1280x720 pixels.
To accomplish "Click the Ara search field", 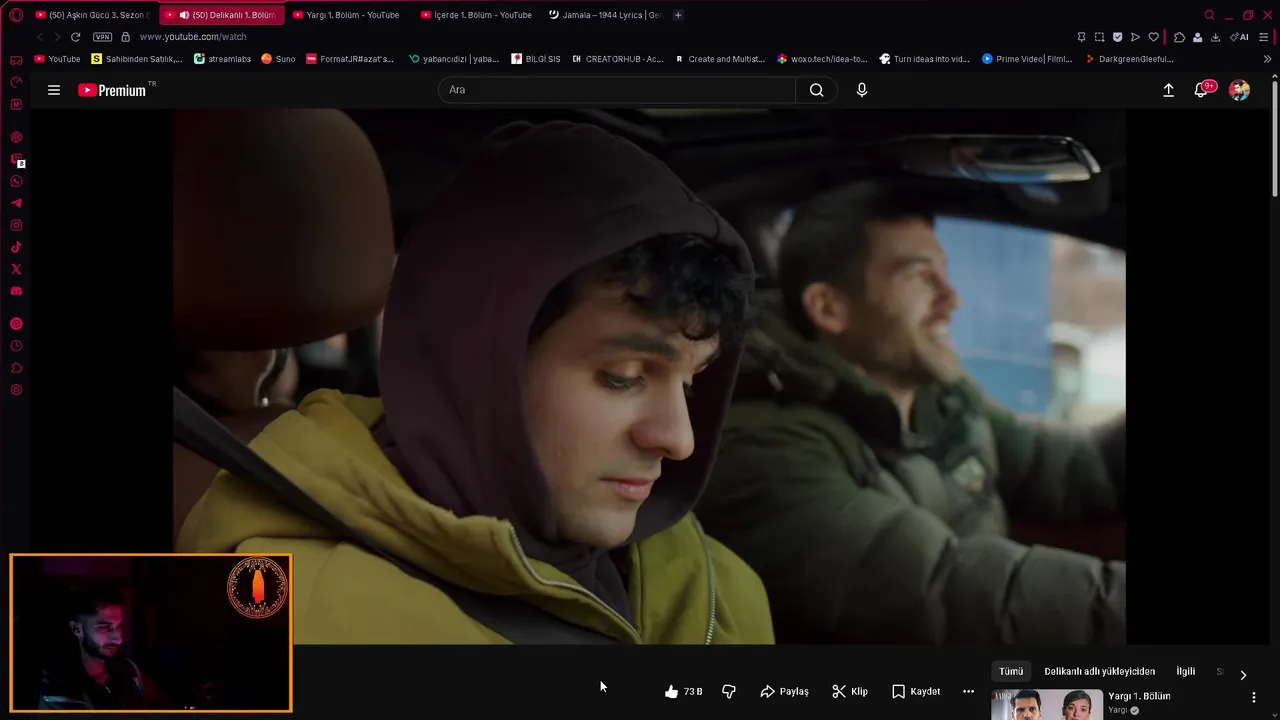I will [x=617, y=90].
